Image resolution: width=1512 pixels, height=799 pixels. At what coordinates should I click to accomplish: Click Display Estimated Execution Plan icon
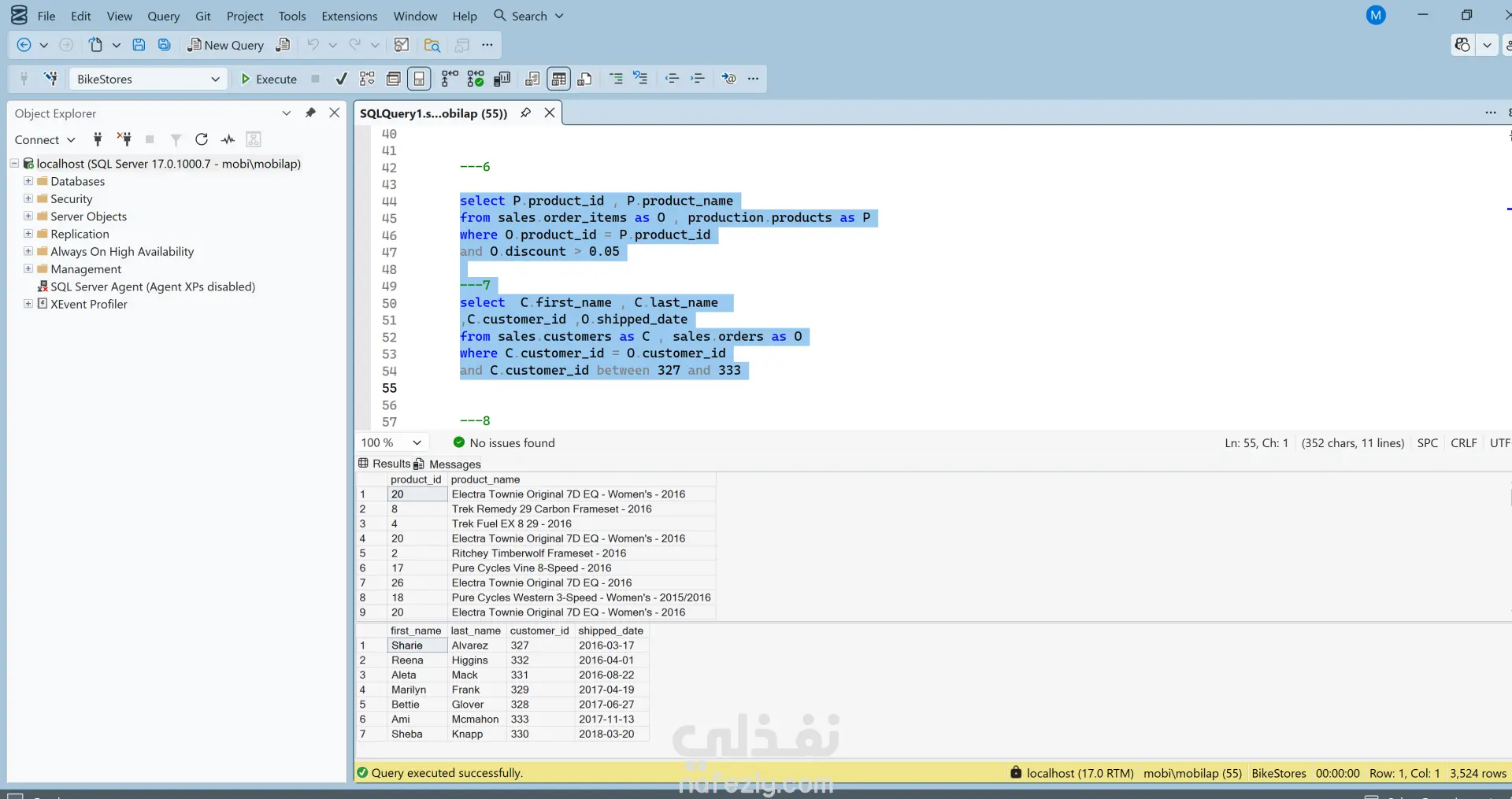(367, 79)
